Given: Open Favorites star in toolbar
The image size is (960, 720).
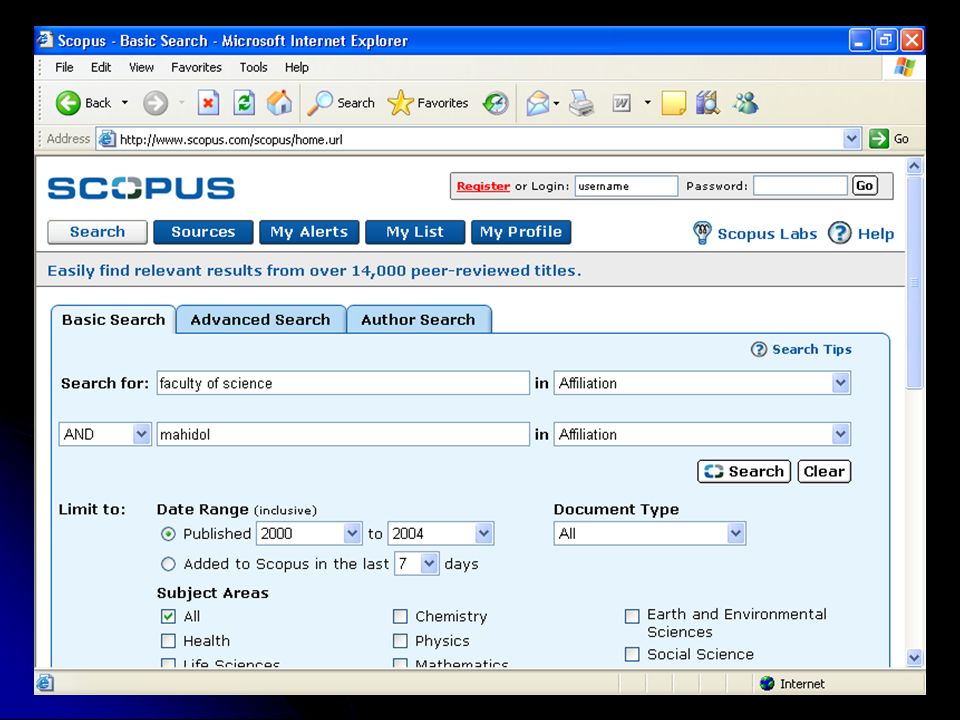Looking at the screenshot, I should pos(428,103).
